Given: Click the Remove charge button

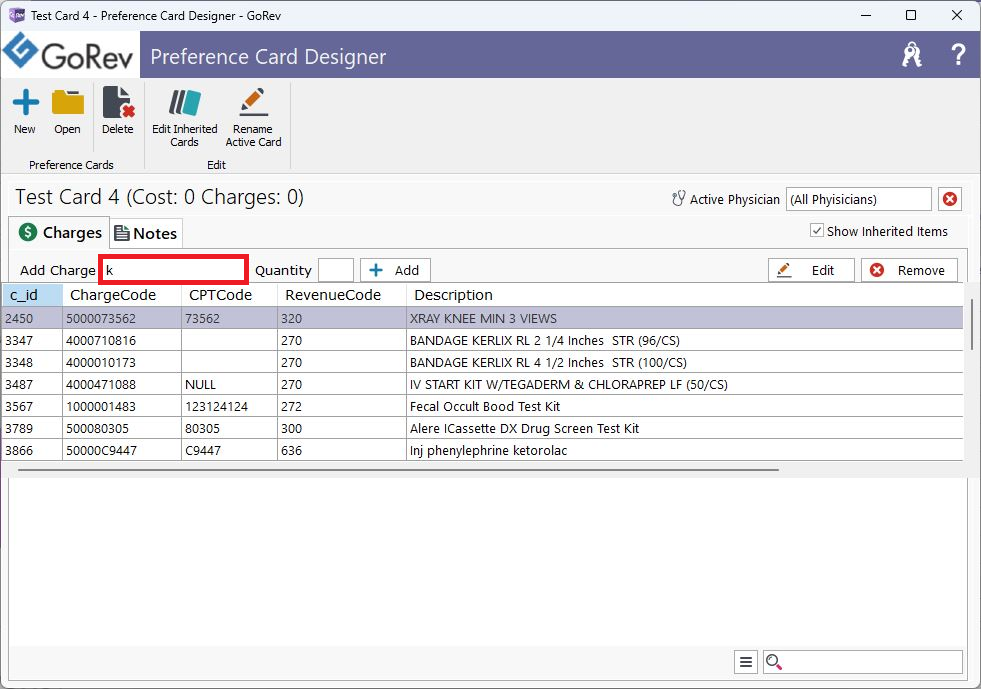Looking at the screenshot, I should [x=909, y=270].
